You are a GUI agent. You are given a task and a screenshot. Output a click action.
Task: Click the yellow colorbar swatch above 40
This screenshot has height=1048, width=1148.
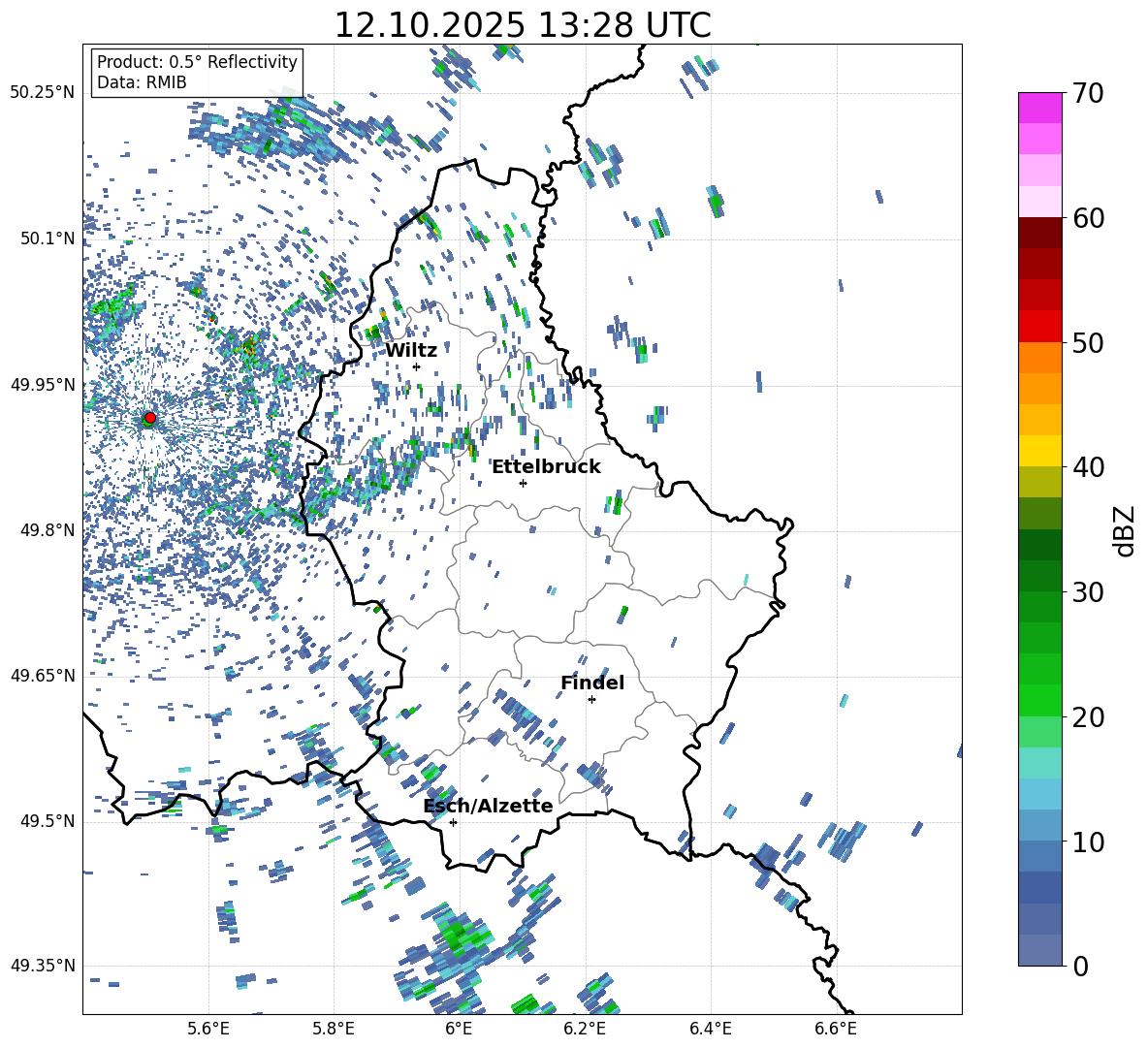(x=1039, y=451)
